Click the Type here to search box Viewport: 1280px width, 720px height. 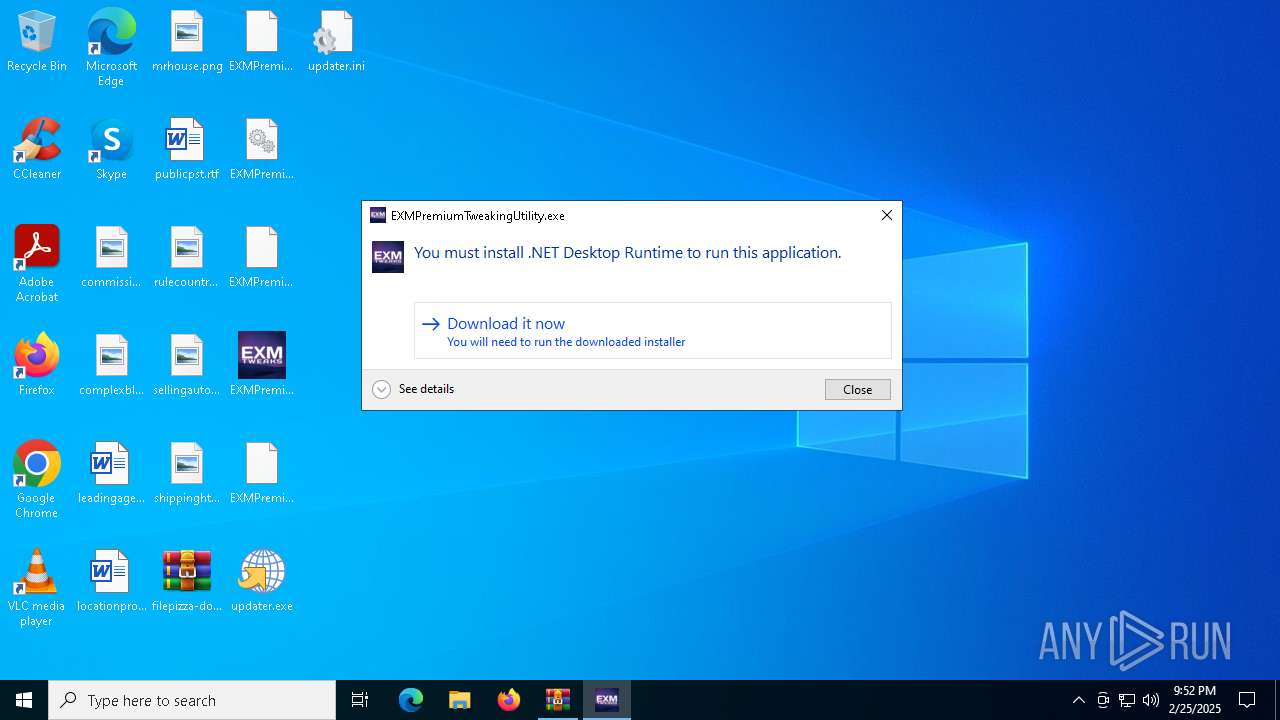[192, 700]
